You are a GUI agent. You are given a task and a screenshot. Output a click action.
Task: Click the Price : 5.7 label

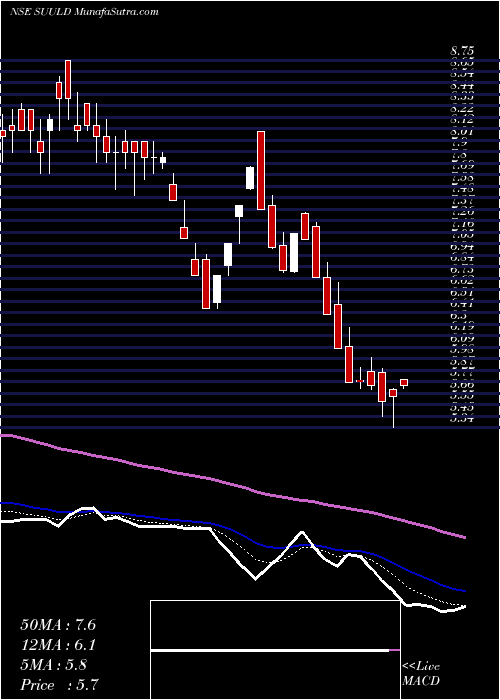[x=59, y=685]
